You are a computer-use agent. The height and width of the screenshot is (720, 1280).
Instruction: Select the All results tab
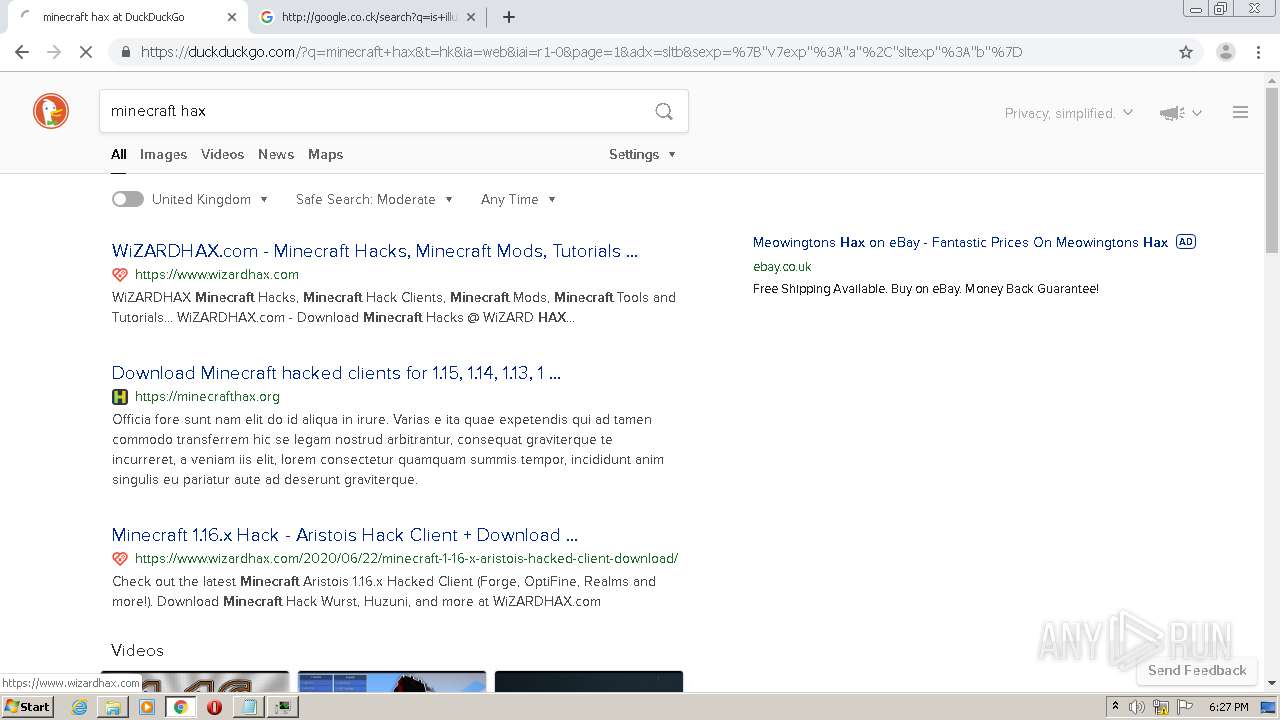[x=119, y=154]
